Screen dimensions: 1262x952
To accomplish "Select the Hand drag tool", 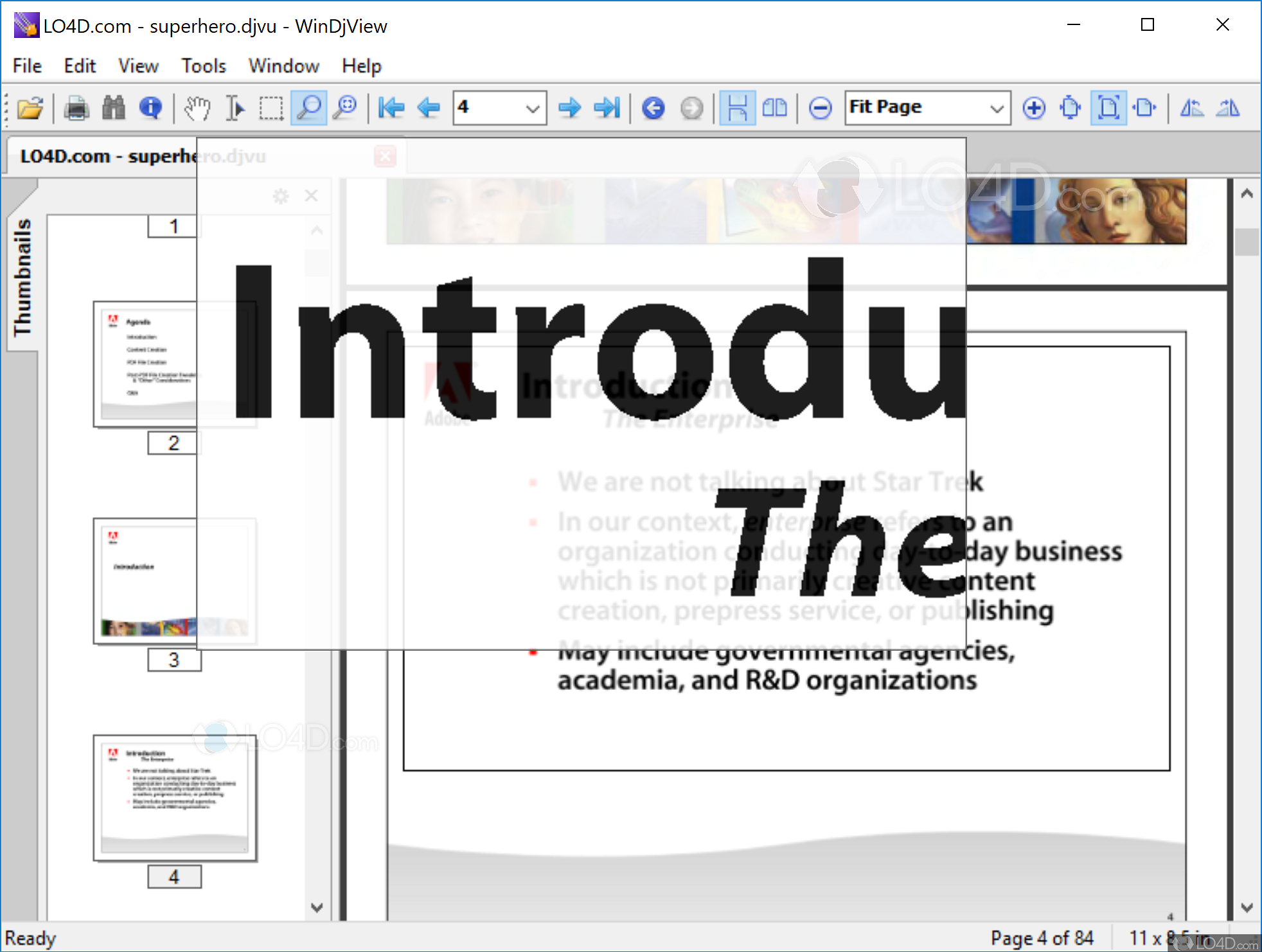I will coord(197,108).
